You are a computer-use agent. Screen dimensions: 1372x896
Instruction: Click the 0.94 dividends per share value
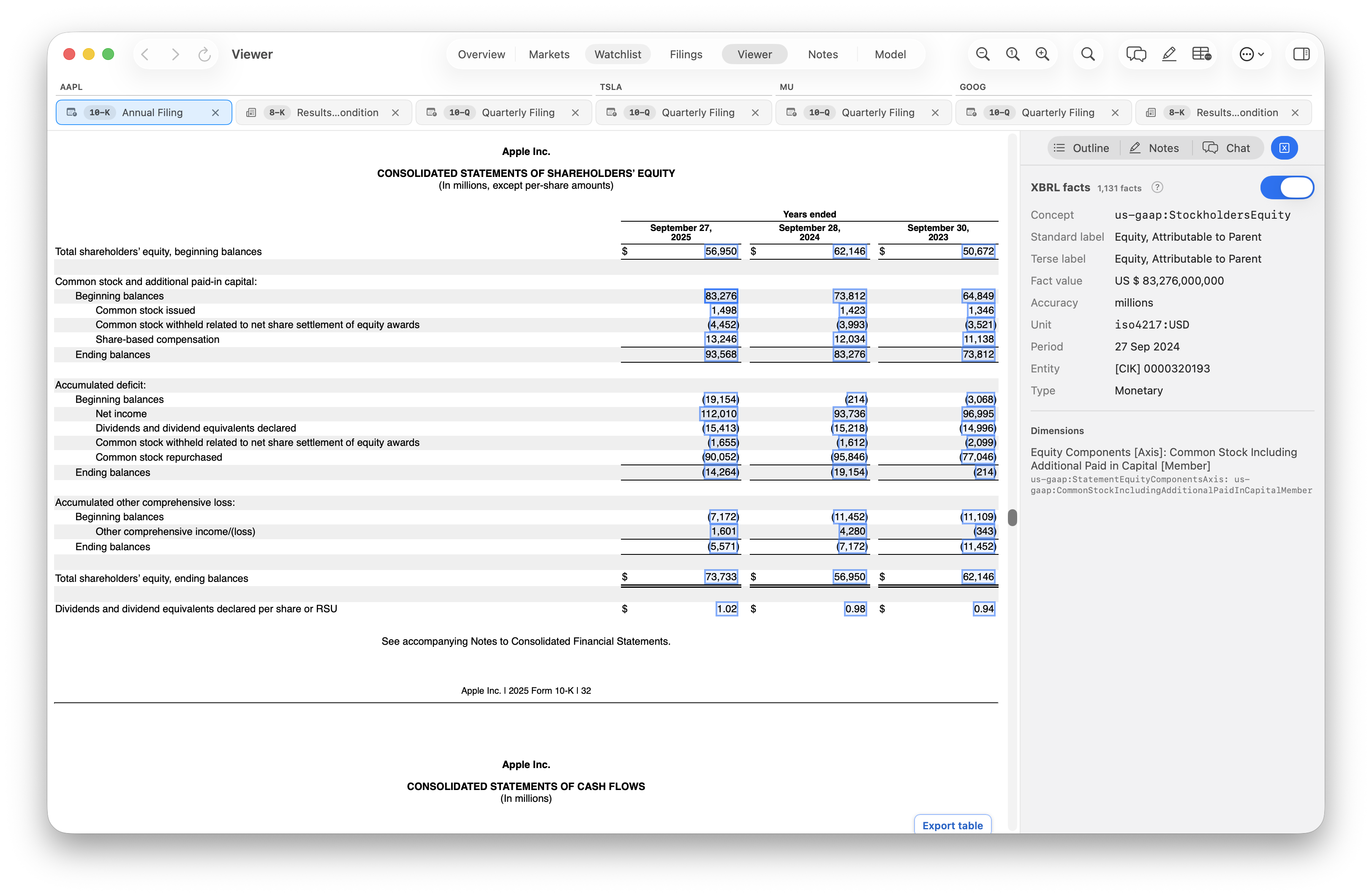pos(983,609)
